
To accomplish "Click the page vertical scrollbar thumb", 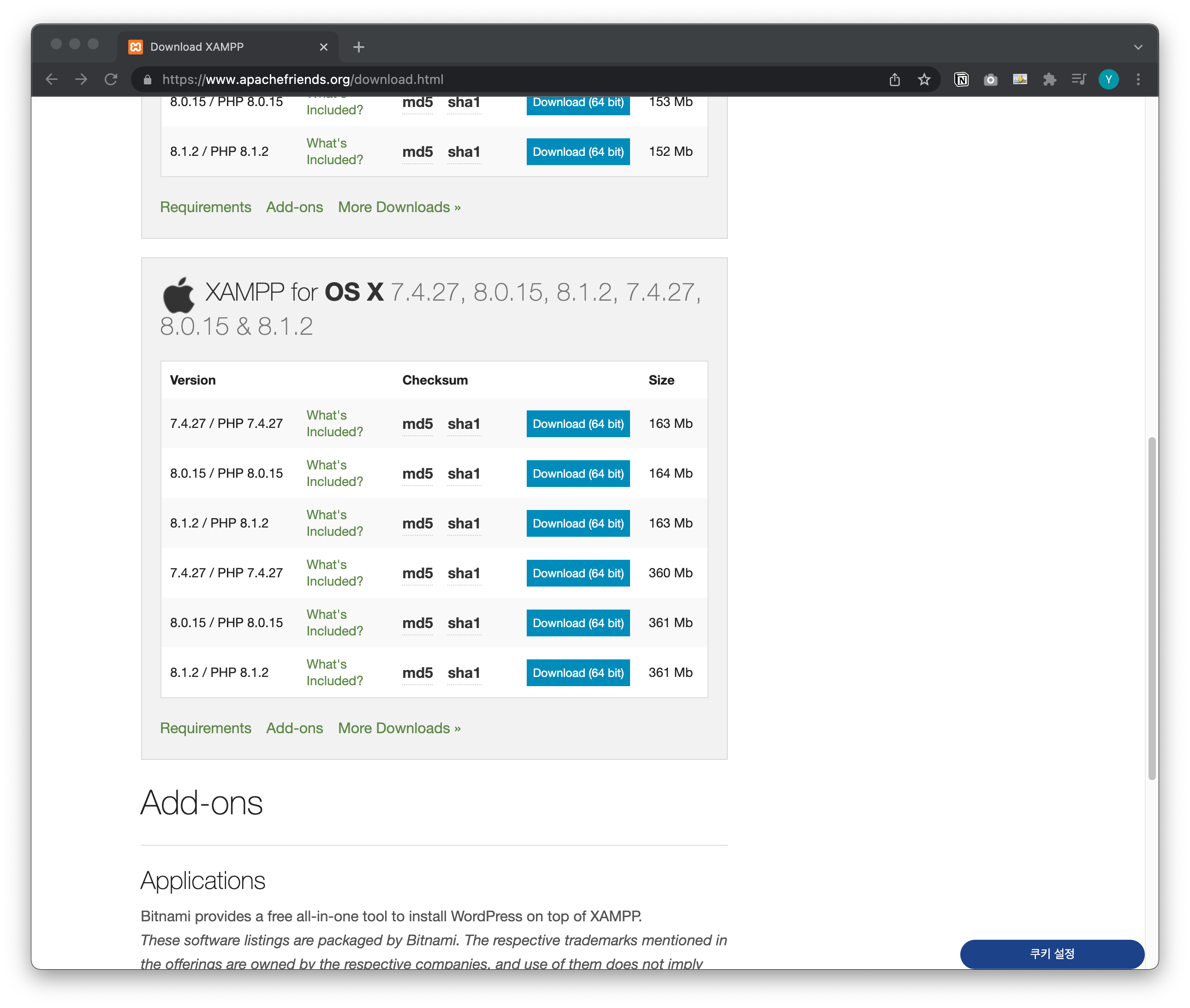I will coord(1152,609).
